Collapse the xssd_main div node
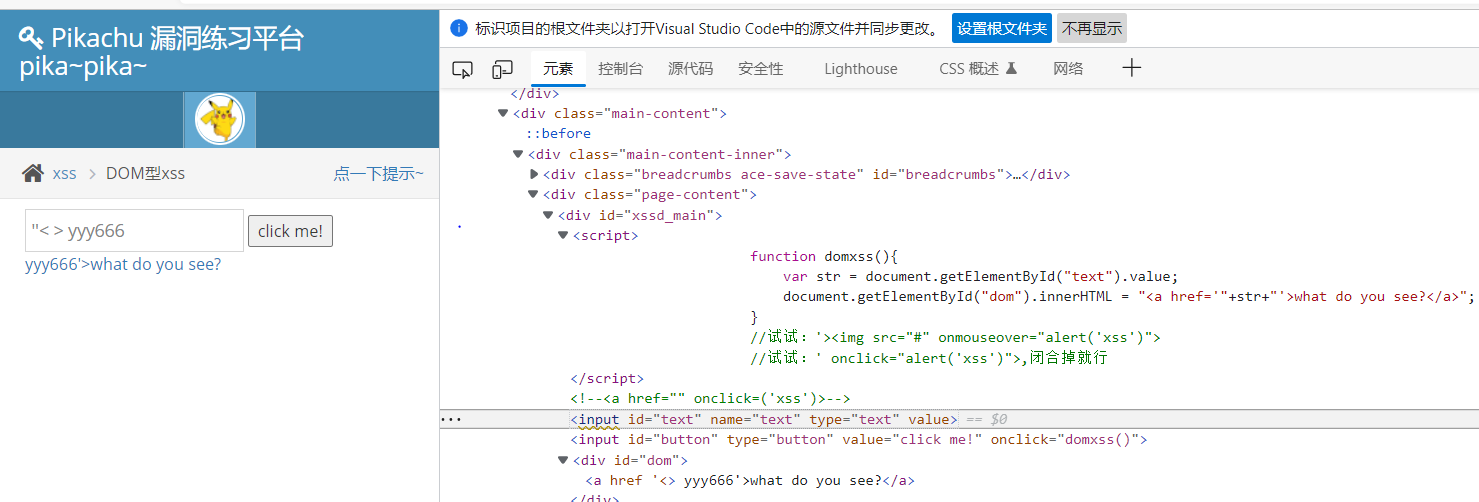 tap(548, 215)
